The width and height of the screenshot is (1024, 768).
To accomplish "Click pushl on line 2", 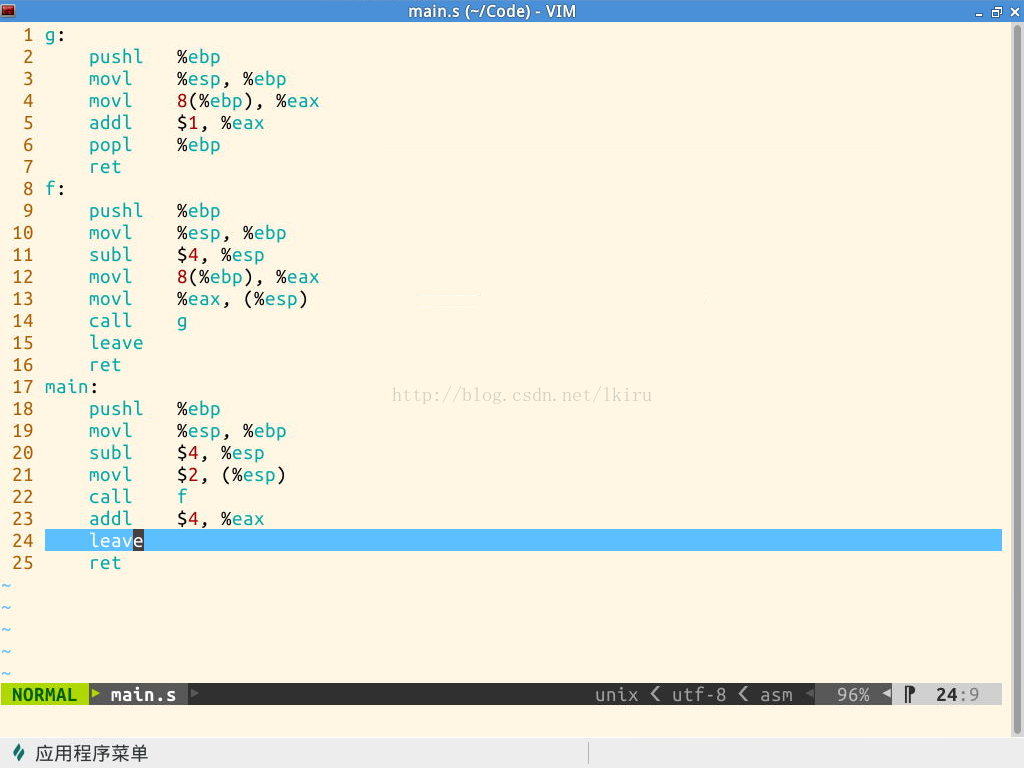I will pyautogui.click(x=116, y=57).
